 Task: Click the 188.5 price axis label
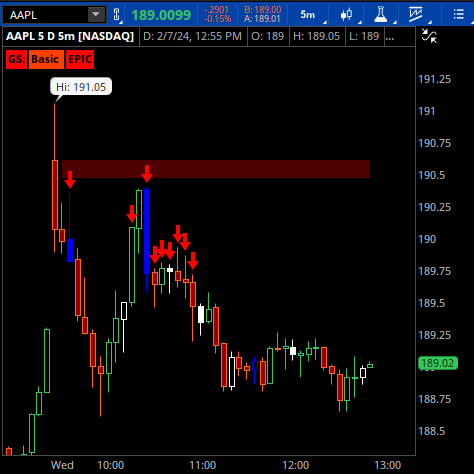pyautogui.click(x=431, y=431)
